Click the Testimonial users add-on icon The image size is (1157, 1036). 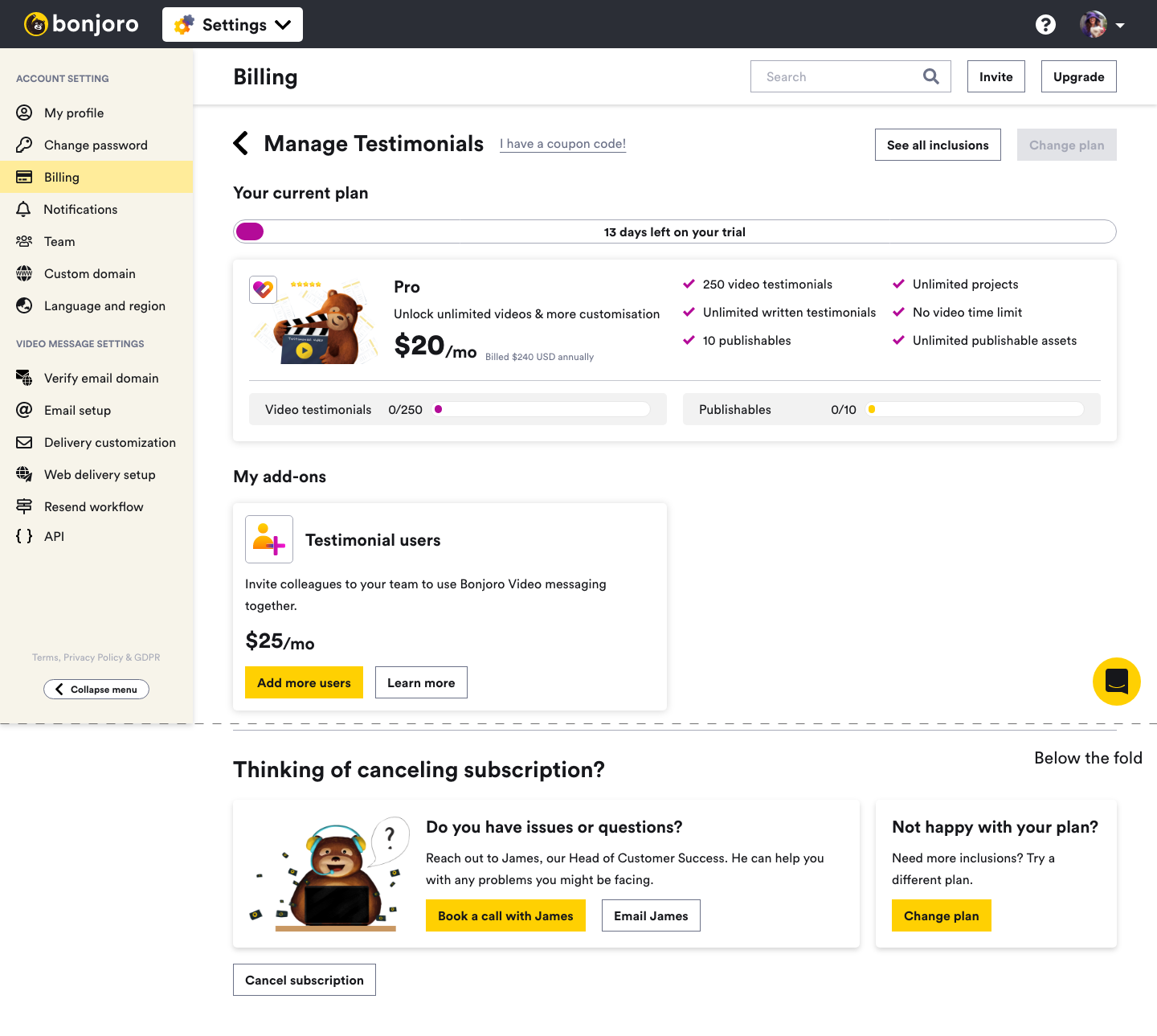pos(269,539)
